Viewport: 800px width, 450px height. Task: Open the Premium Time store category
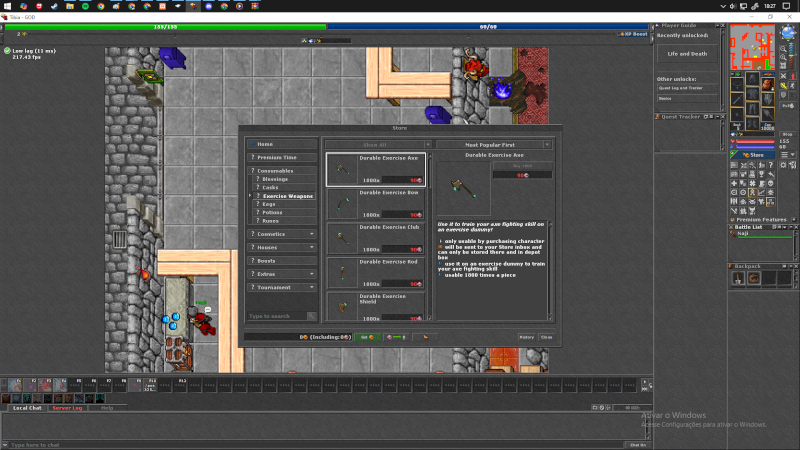click(282, 157)
